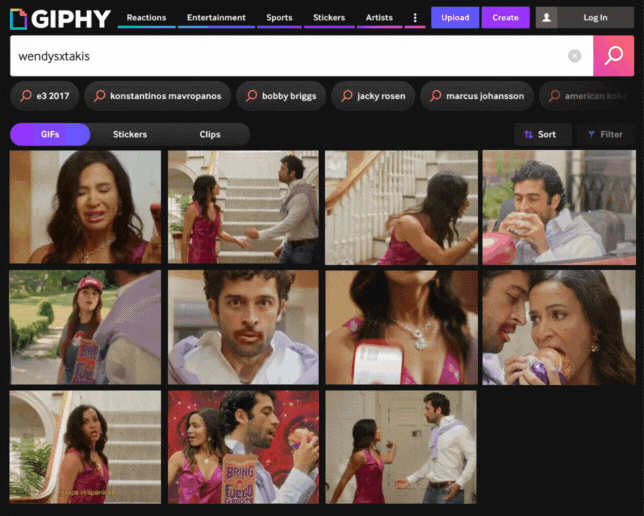Open GIF of girl in red cap
Screen dimensions: 644x516
85,327
